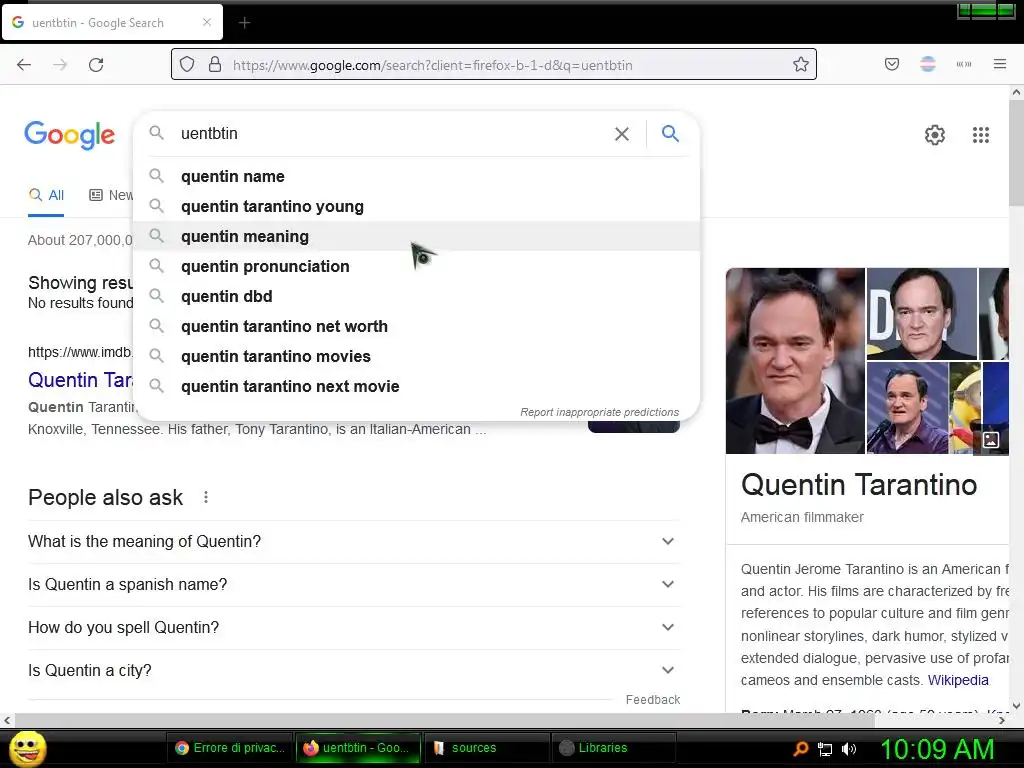Screen dimensions: 1024x768
Task: Select the 'quentin tarantino young' suggestion
Action: [x=416, y=206]
